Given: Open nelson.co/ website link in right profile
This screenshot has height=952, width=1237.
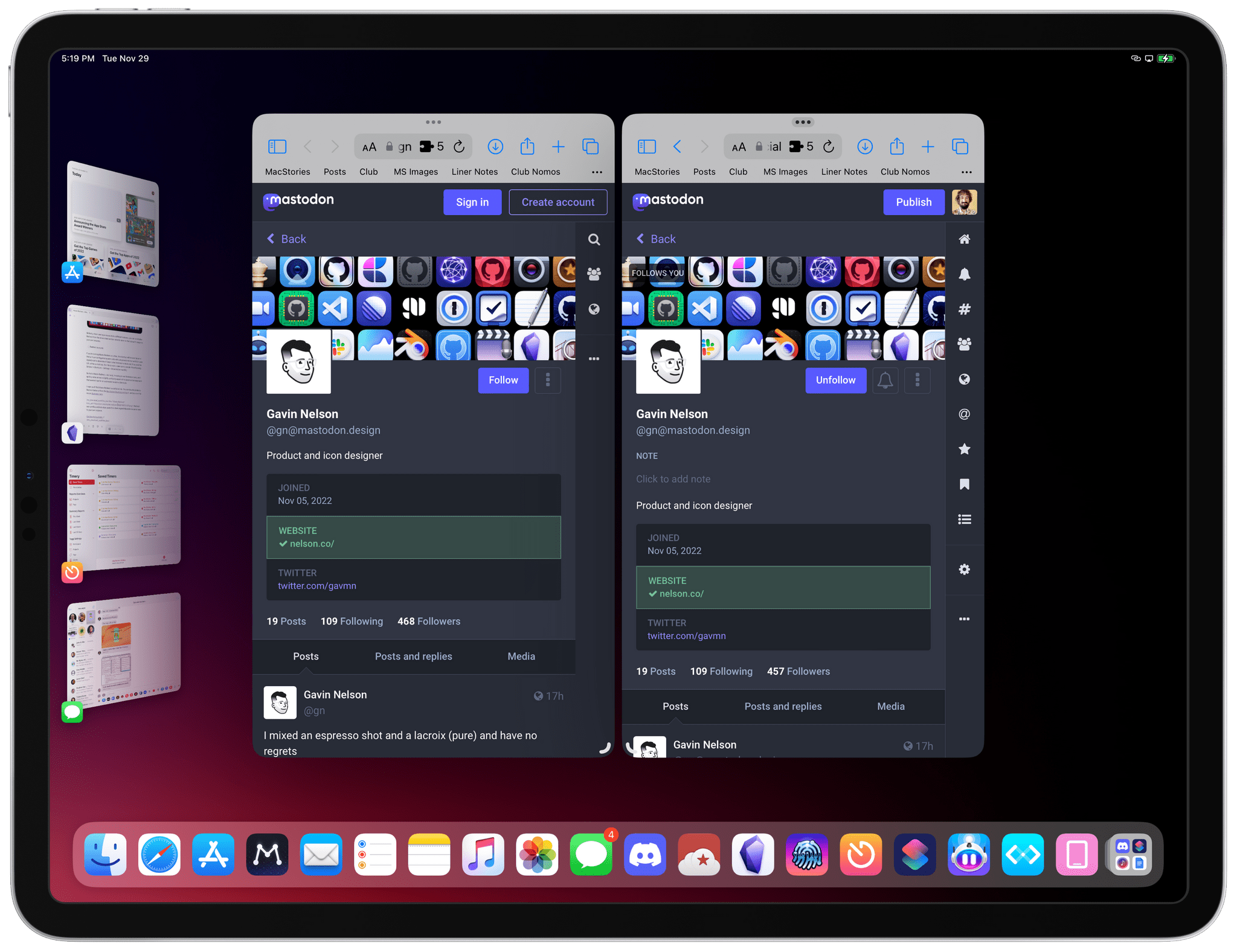Looking at the screenshot, I should 681,594.
